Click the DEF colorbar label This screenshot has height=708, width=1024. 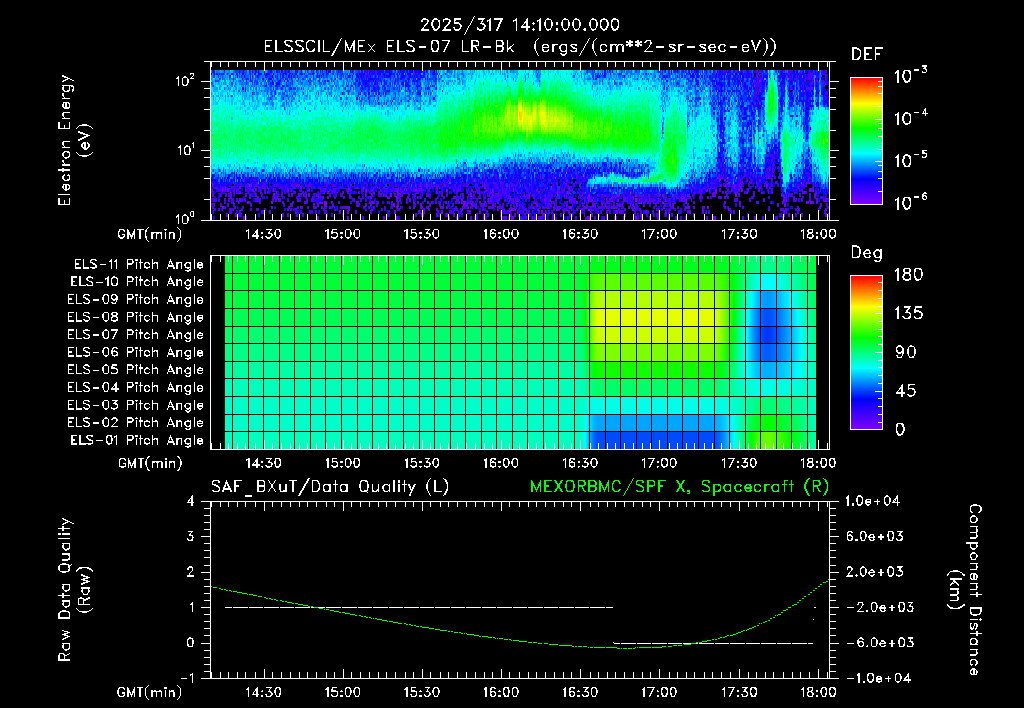(867, 54)
